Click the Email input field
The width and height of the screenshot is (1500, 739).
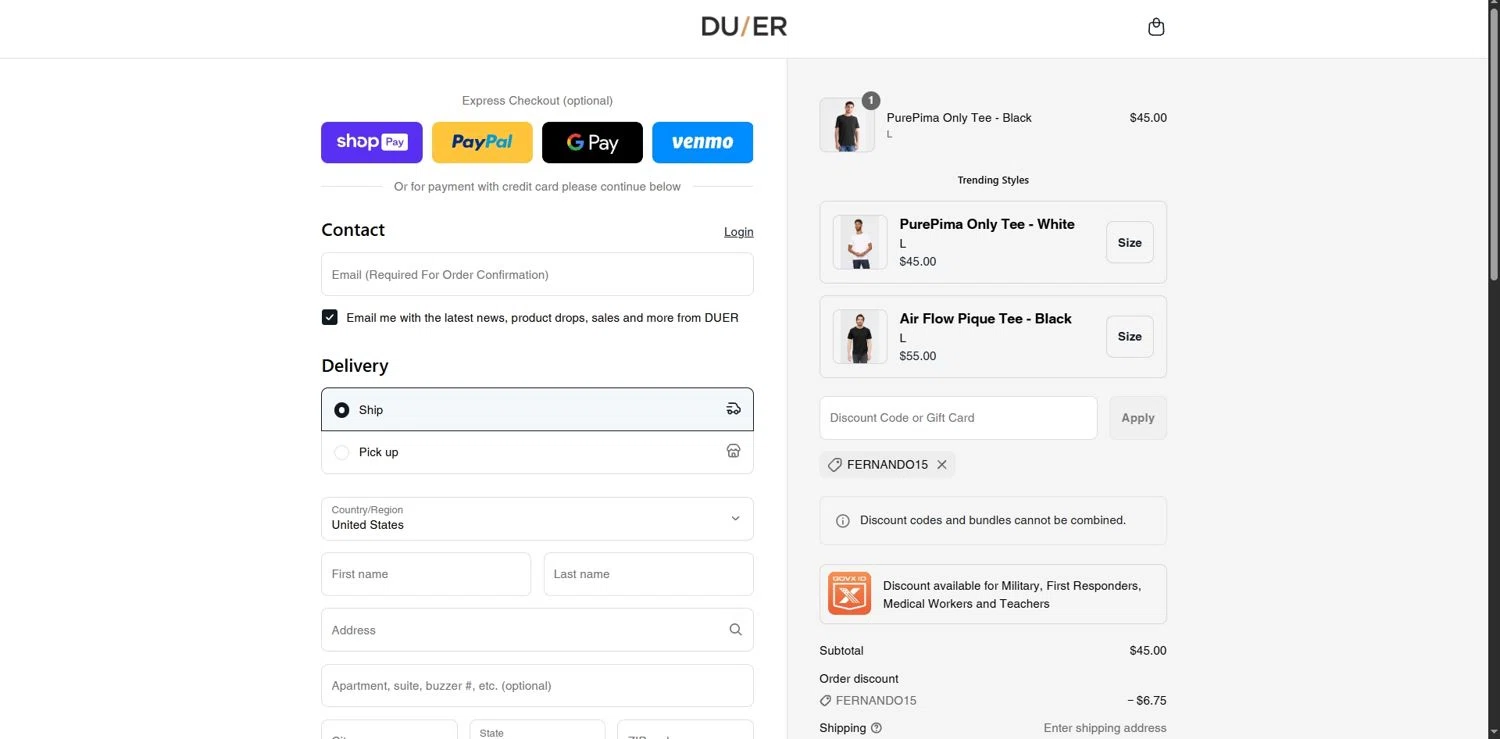click(x=537, y=274)
